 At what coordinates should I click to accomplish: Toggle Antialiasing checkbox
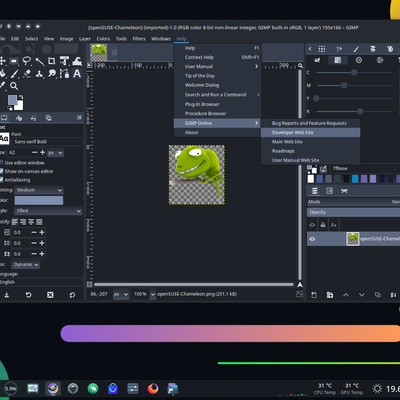[2, 180]
